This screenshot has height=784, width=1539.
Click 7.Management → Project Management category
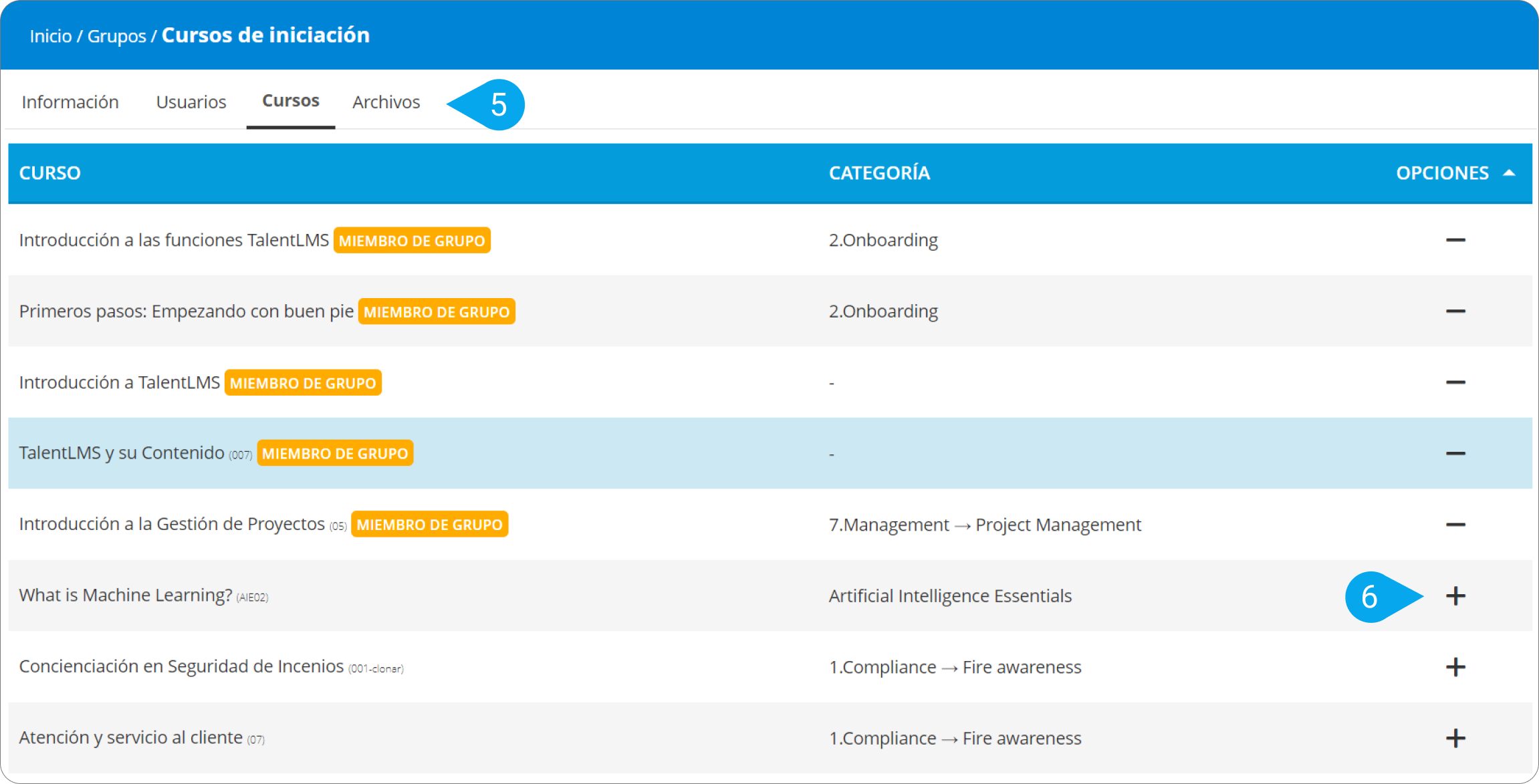pyautogui.click(x=985, y=525)
